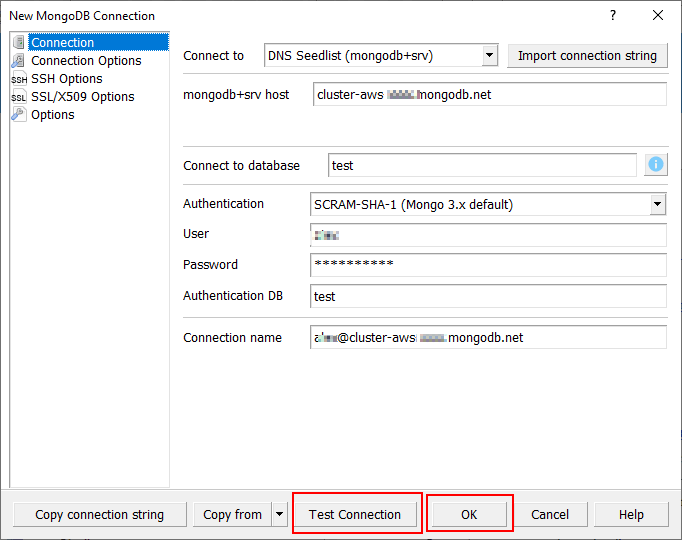Confirm the dialog with OK

pyautogui.click(x=469, y=515)
